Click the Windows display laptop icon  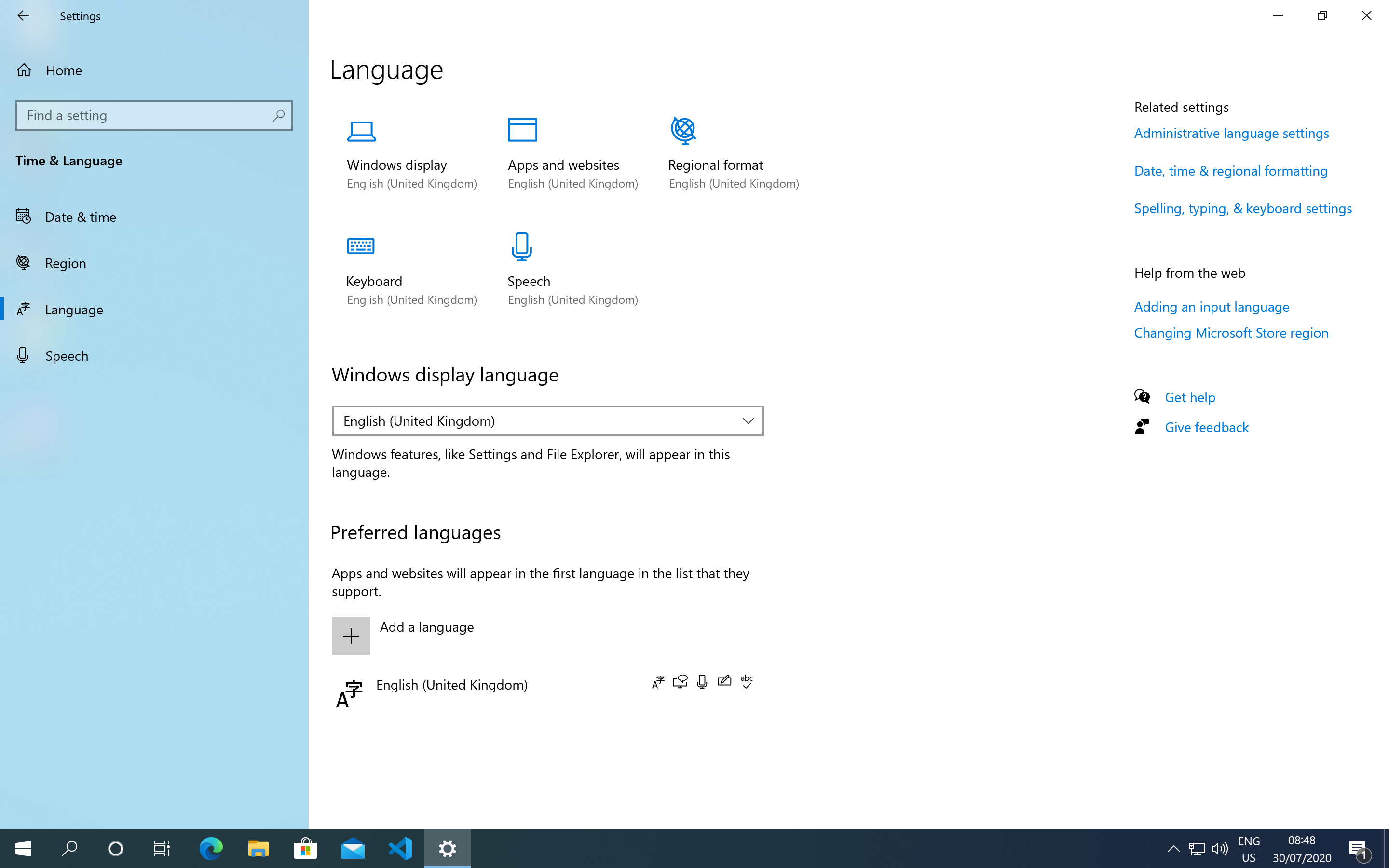tap(362, 132)
